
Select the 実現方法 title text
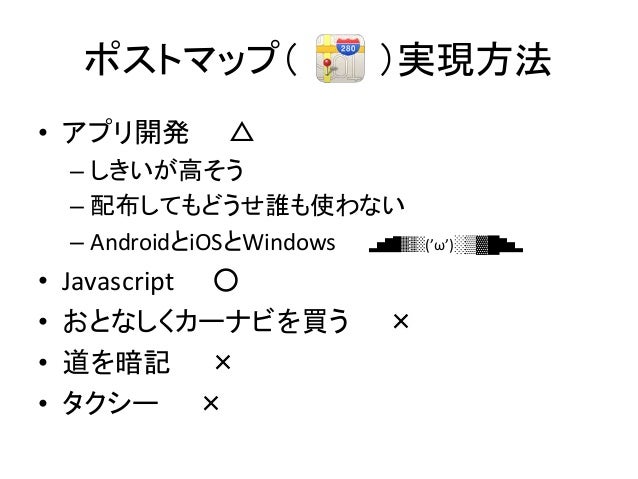pos(474,59)
